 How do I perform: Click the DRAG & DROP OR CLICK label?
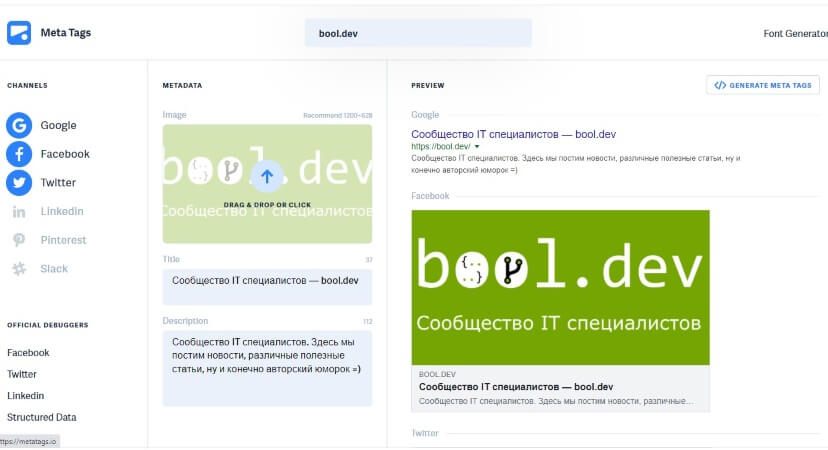pos(267,205)
